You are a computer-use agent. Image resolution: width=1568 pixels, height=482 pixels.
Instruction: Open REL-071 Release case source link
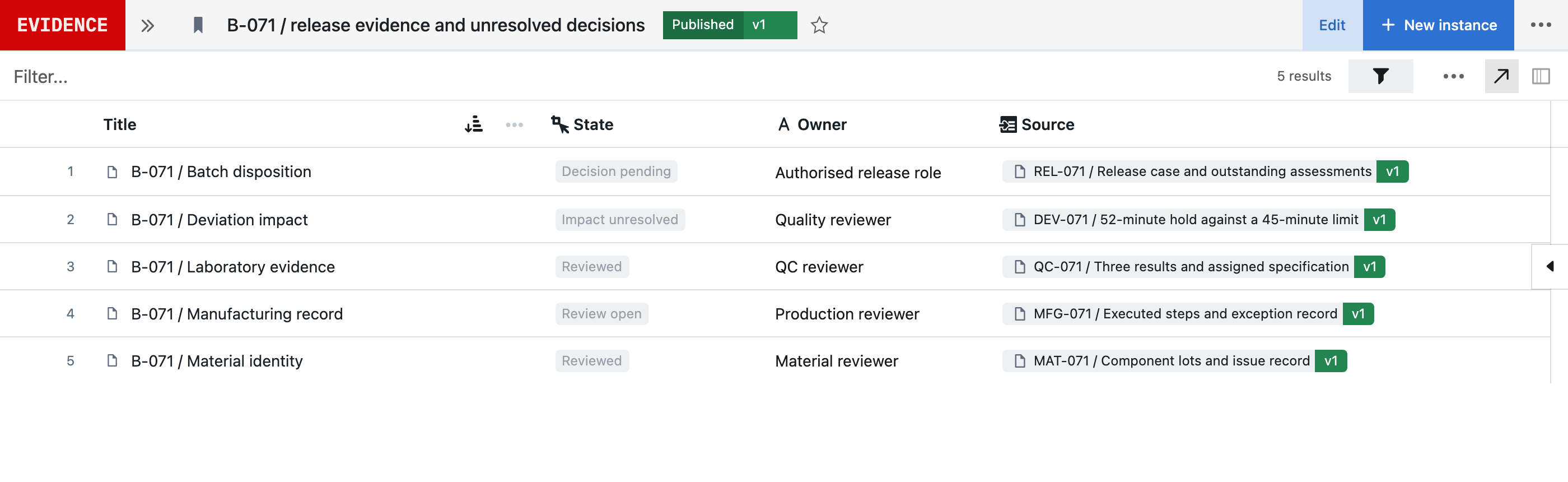[x=1202, y=172]
